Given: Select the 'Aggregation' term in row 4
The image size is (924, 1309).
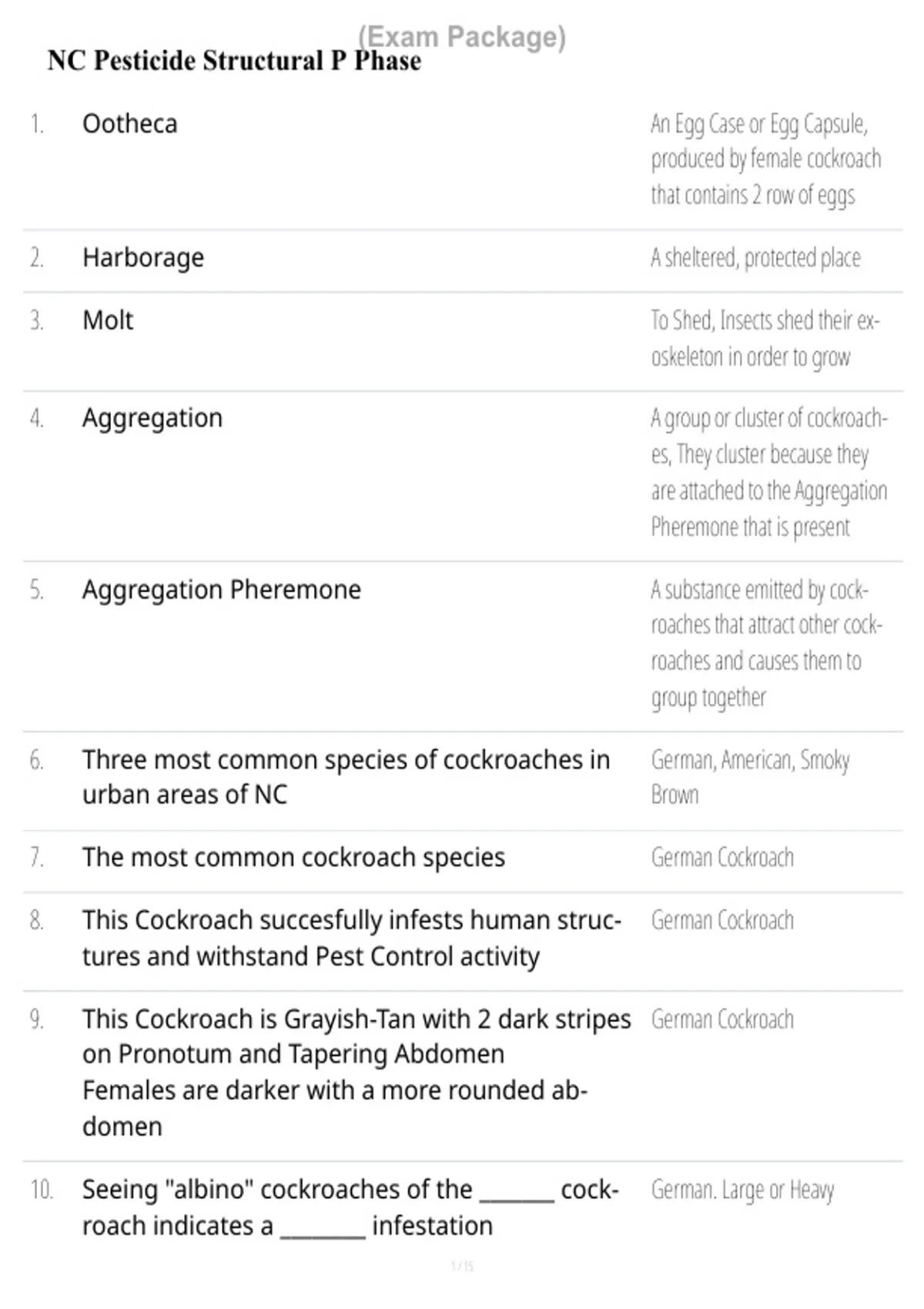Looking at the screenshot, I should pyautogui.click(x=152, y=418).
